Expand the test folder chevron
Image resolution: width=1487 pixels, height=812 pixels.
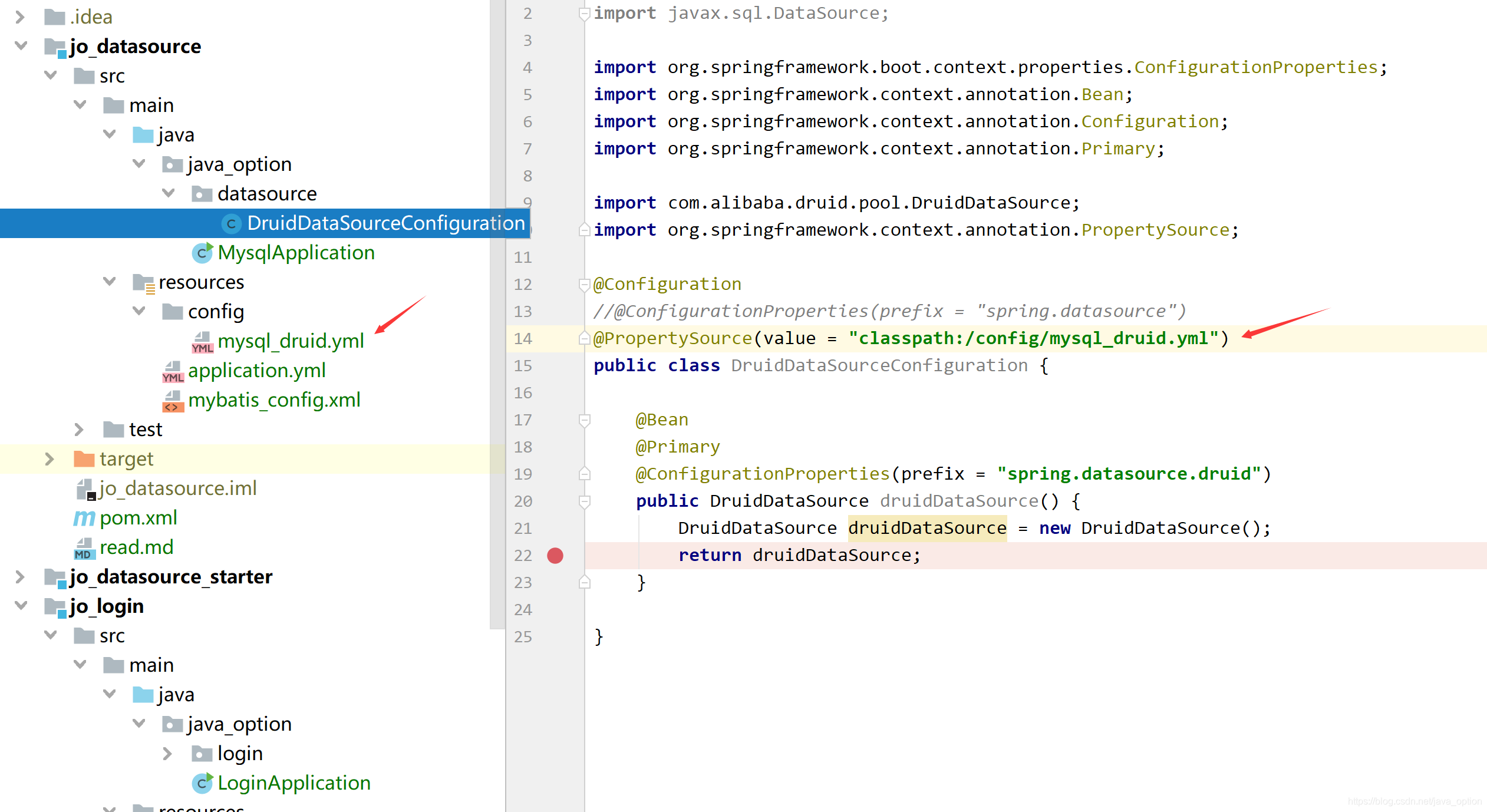79,430
